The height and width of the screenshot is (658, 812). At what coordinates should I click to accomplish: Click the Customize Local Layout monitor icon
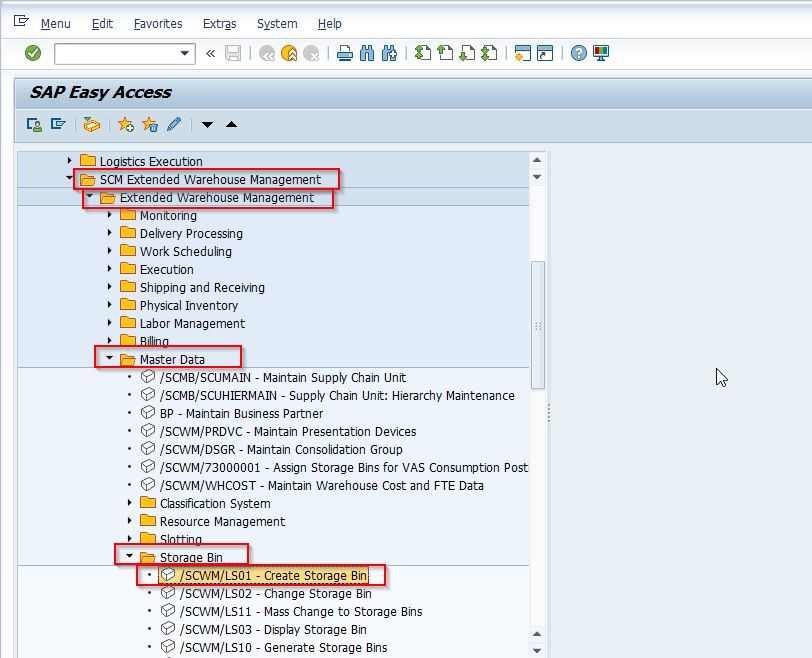tap(601, 53)
